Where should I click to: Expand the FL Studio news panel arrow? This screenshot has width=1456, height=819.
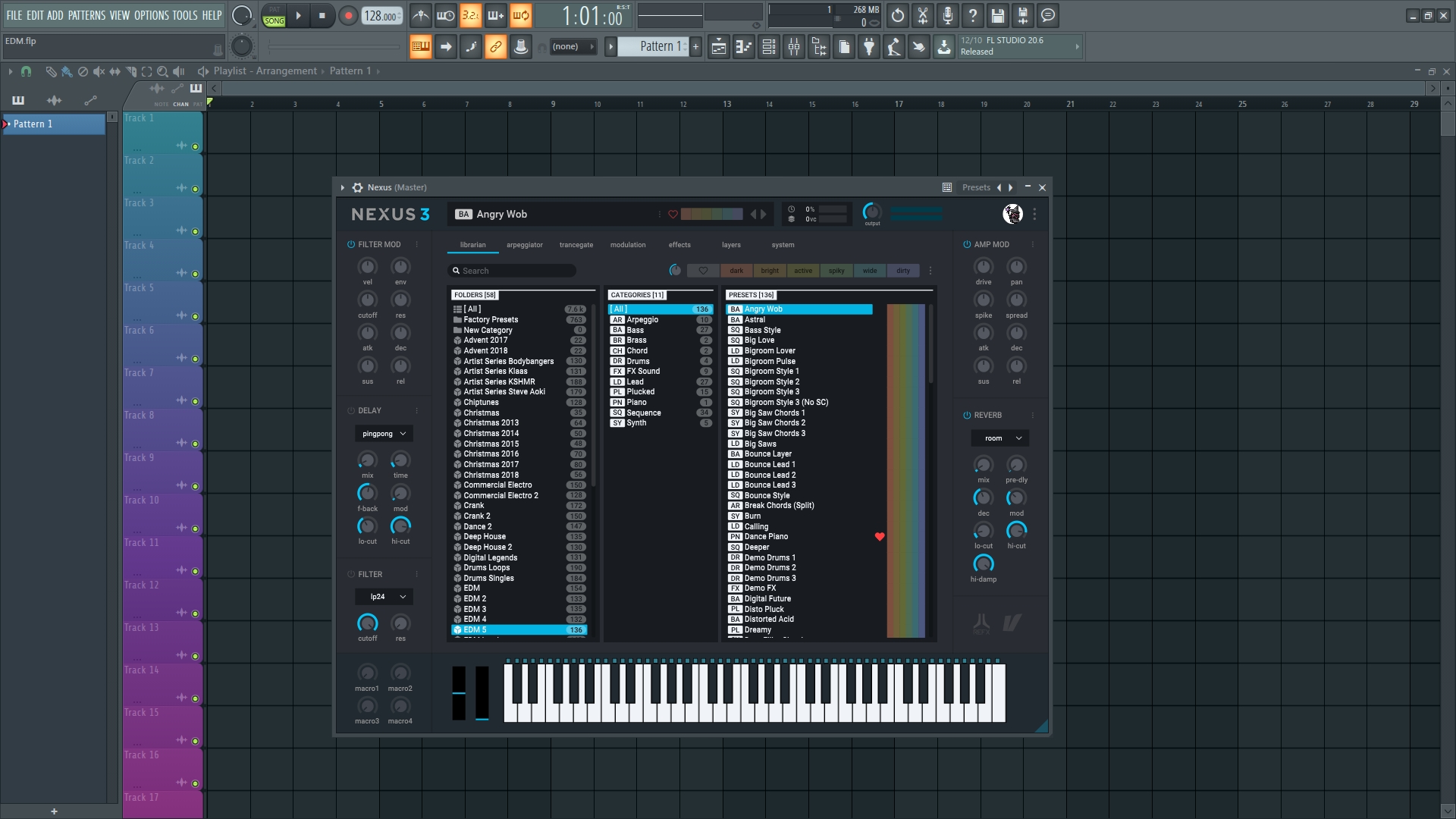pos(1077,46)
